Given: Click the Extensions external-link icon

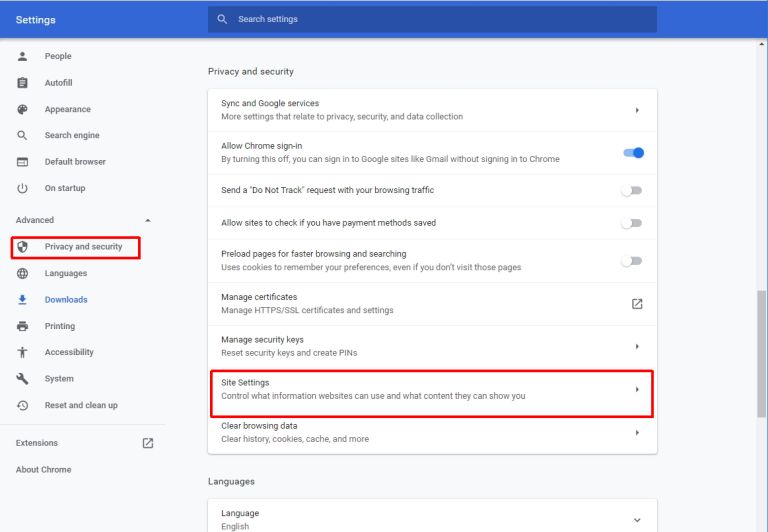Looking at the screenshot, I should click(x=148, y=443).
